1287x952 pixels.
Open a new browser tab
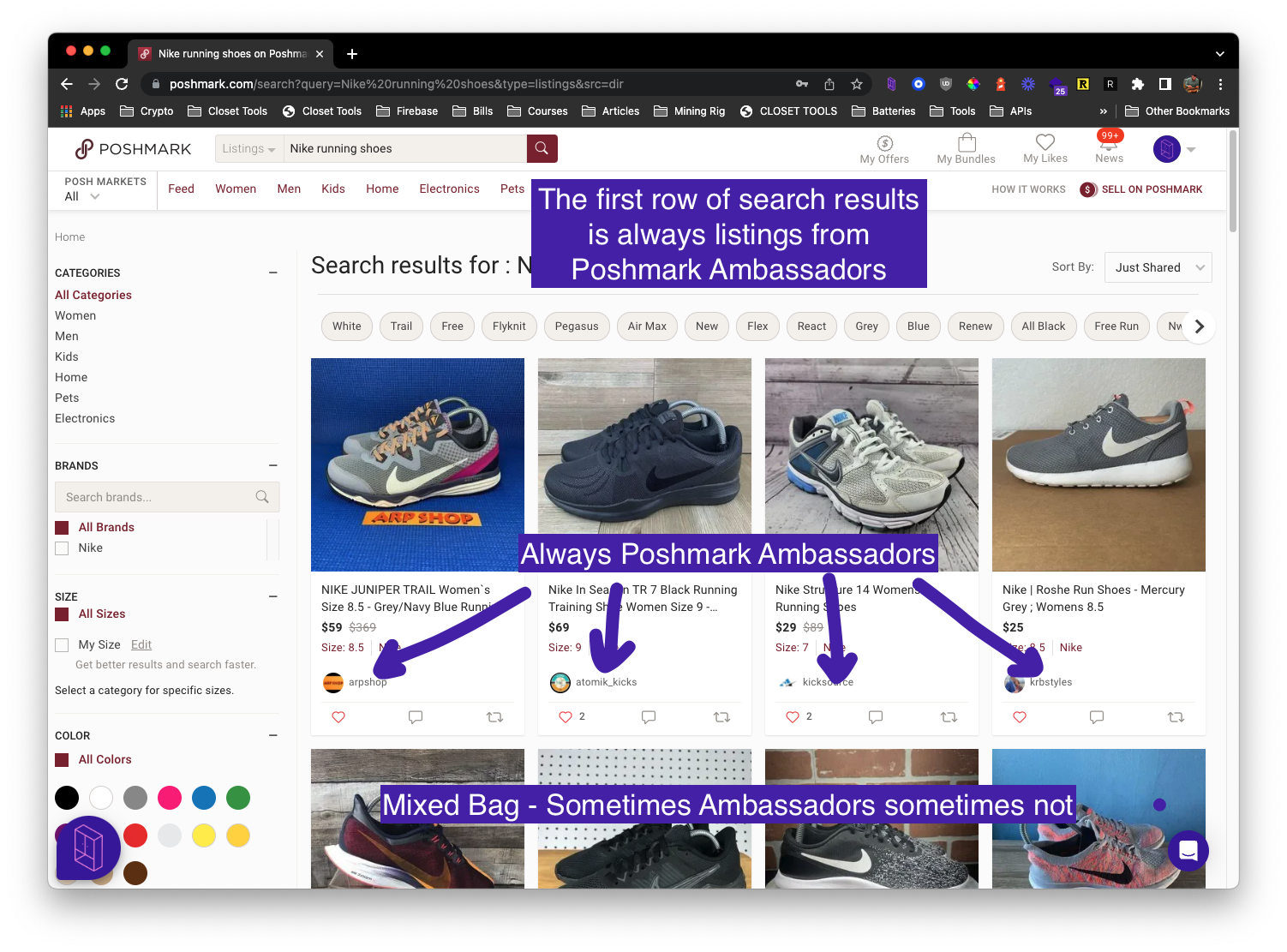tap(352, 54)
